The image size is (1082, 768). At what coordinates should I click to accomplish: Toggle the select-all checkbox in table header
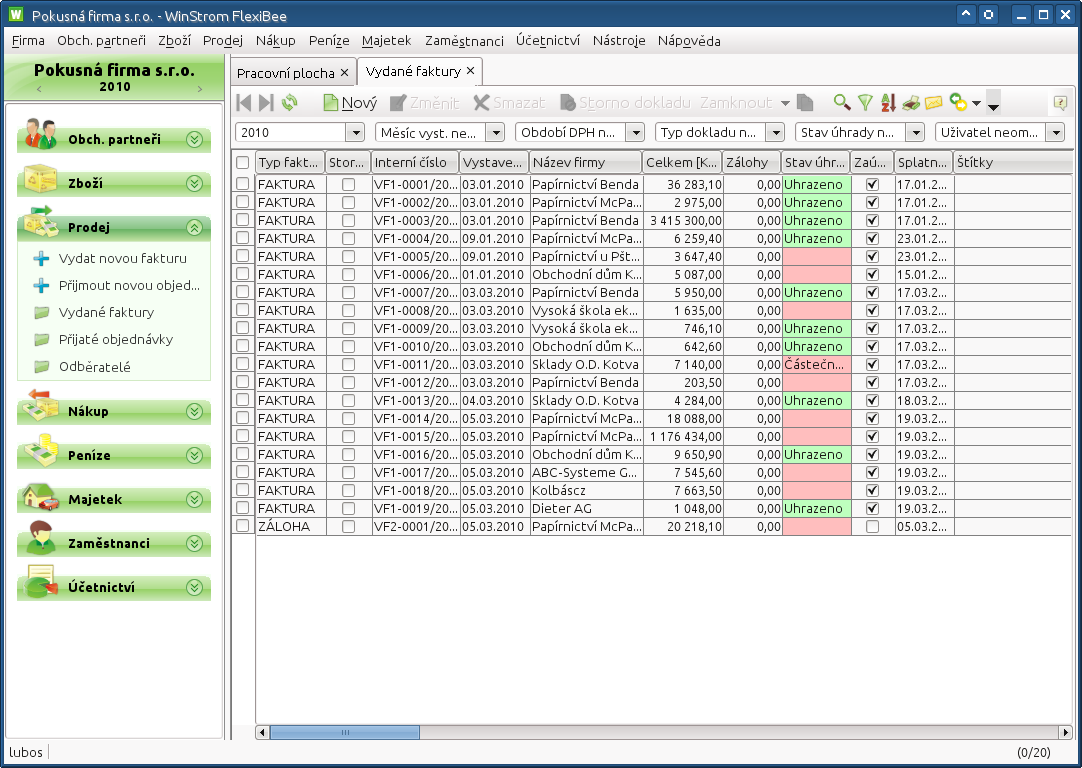pos(243,162)
